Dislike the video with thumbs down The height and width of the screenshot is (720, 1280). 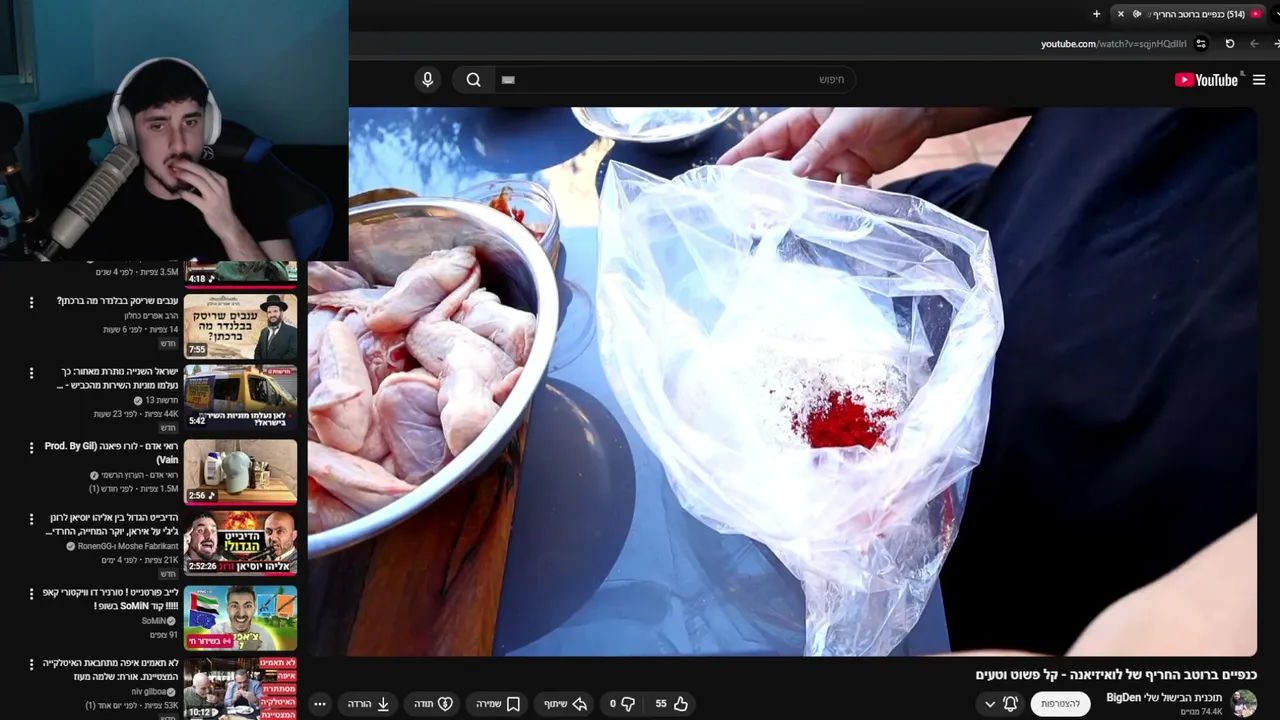click(x=628, y=704)
